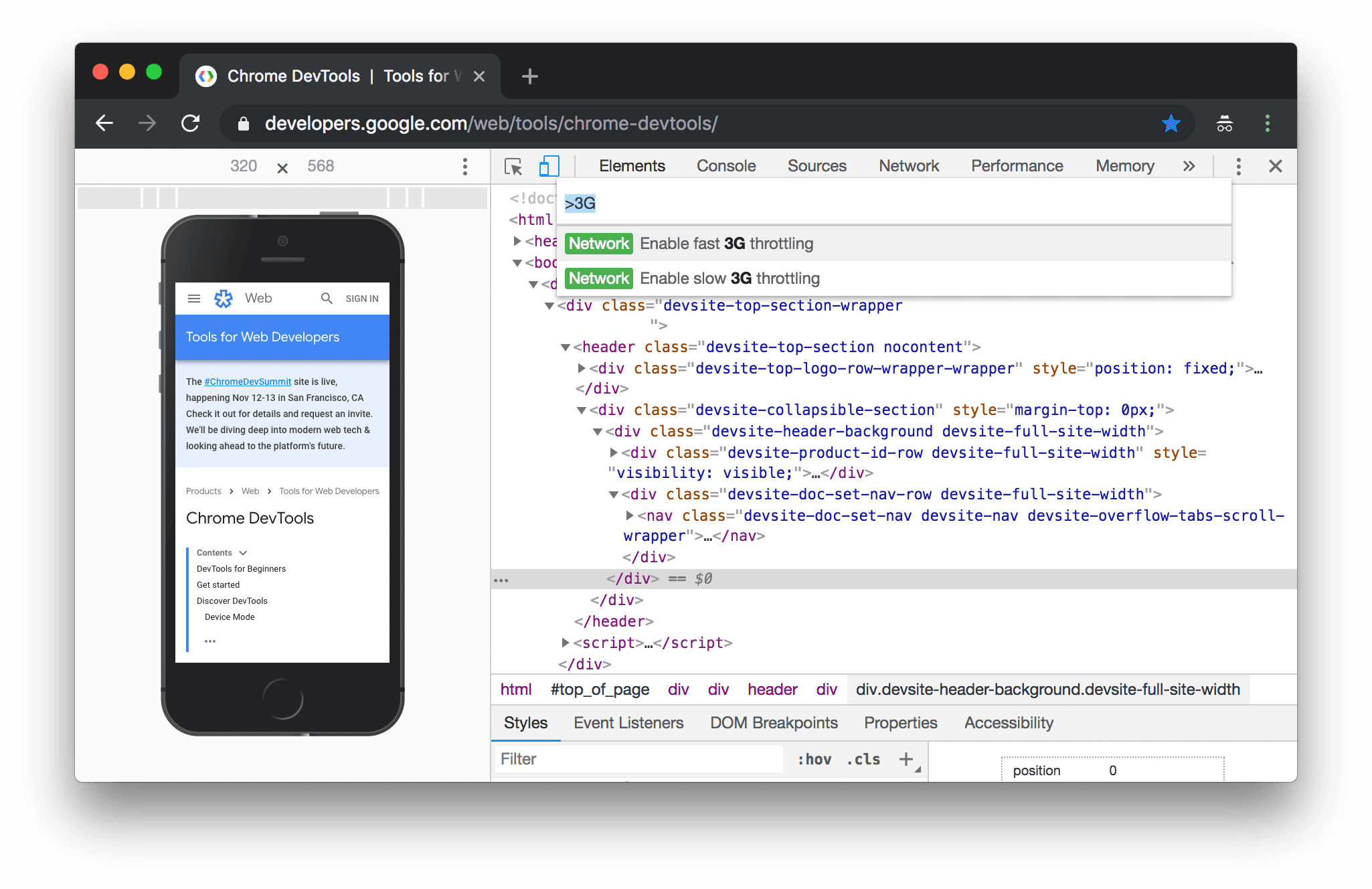Viewport: 1372px width, 889px height.
Task: Select the Network tab in DevTools
Action: pyautogui.click(x=908, y=166)
